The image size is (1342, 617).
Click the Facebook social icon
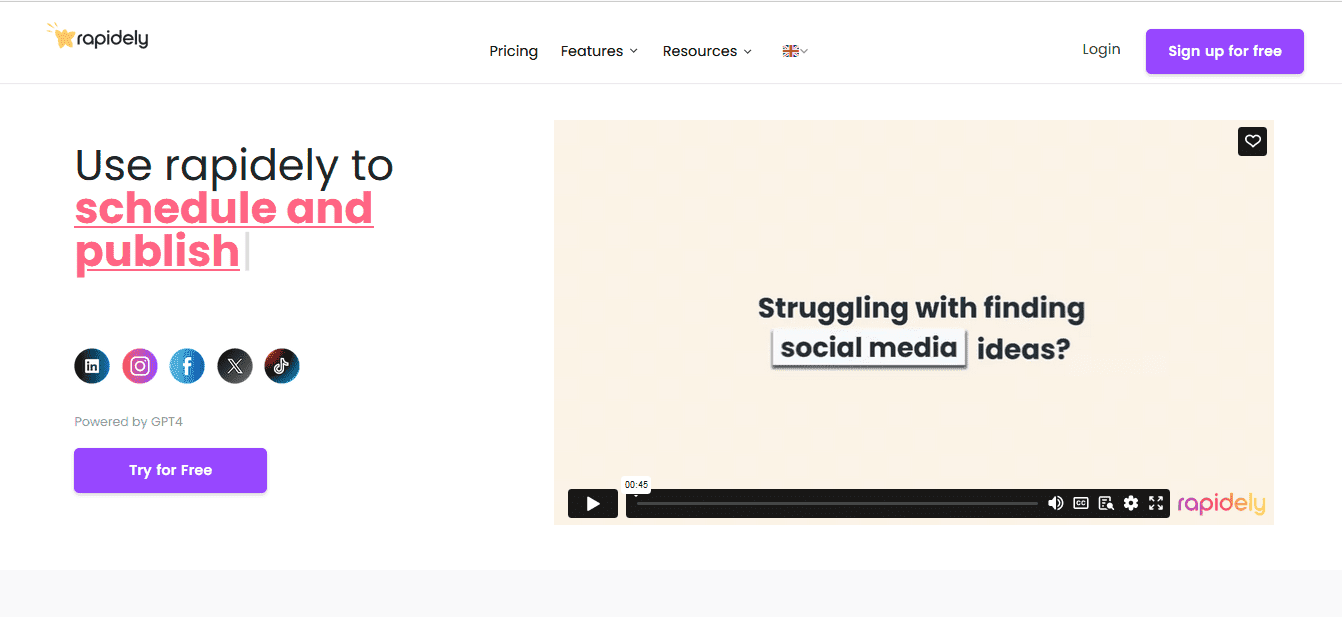click(x=187, y=366)
